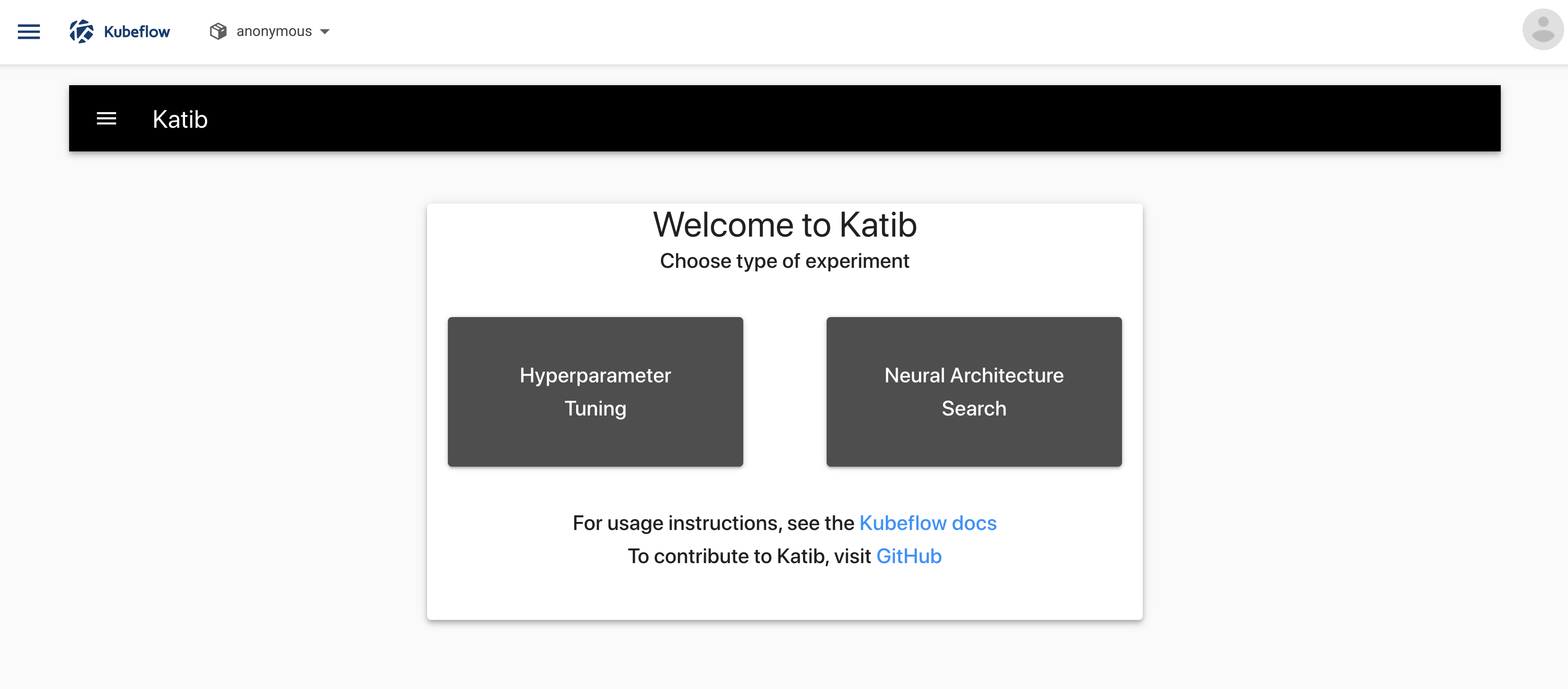The height and width of the screenshot is (689, 1568).
Task: Open the Kubeflow docs link
Action: pyautogui.click(x=927, y=523)
